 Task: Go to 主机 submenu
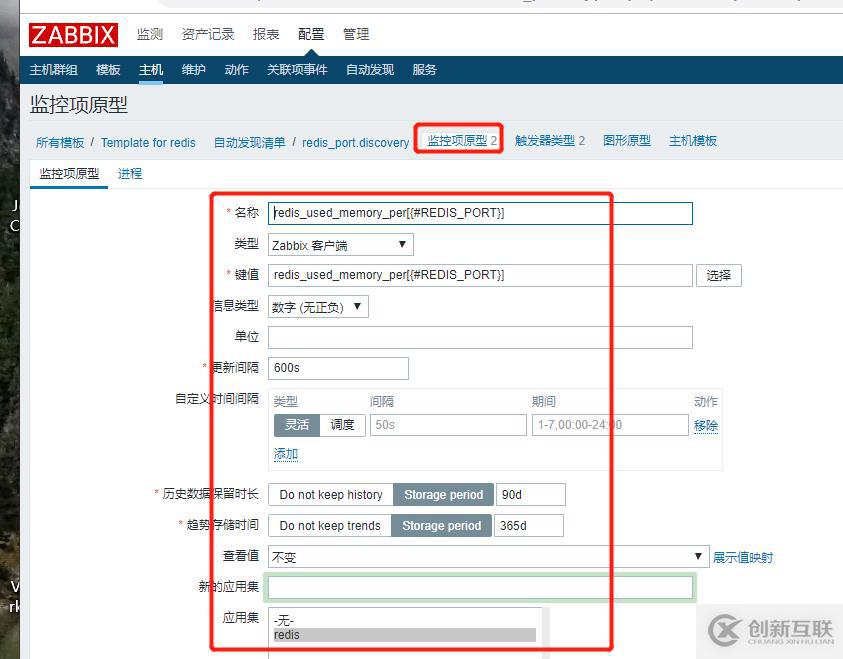click(x=151, y=70)
